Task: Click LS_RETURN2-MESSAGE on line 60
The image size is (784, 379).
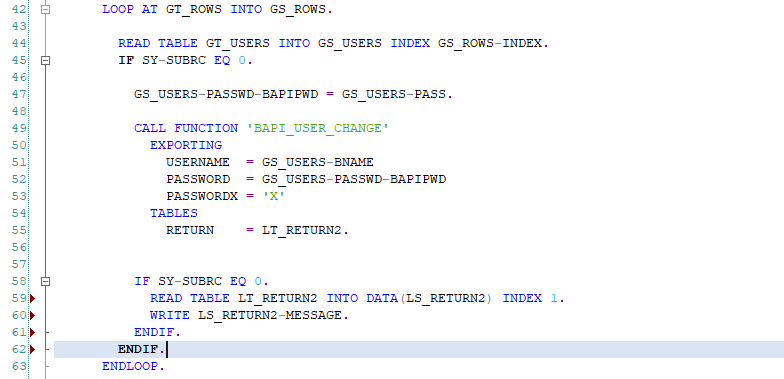Action: click(270, 316)
